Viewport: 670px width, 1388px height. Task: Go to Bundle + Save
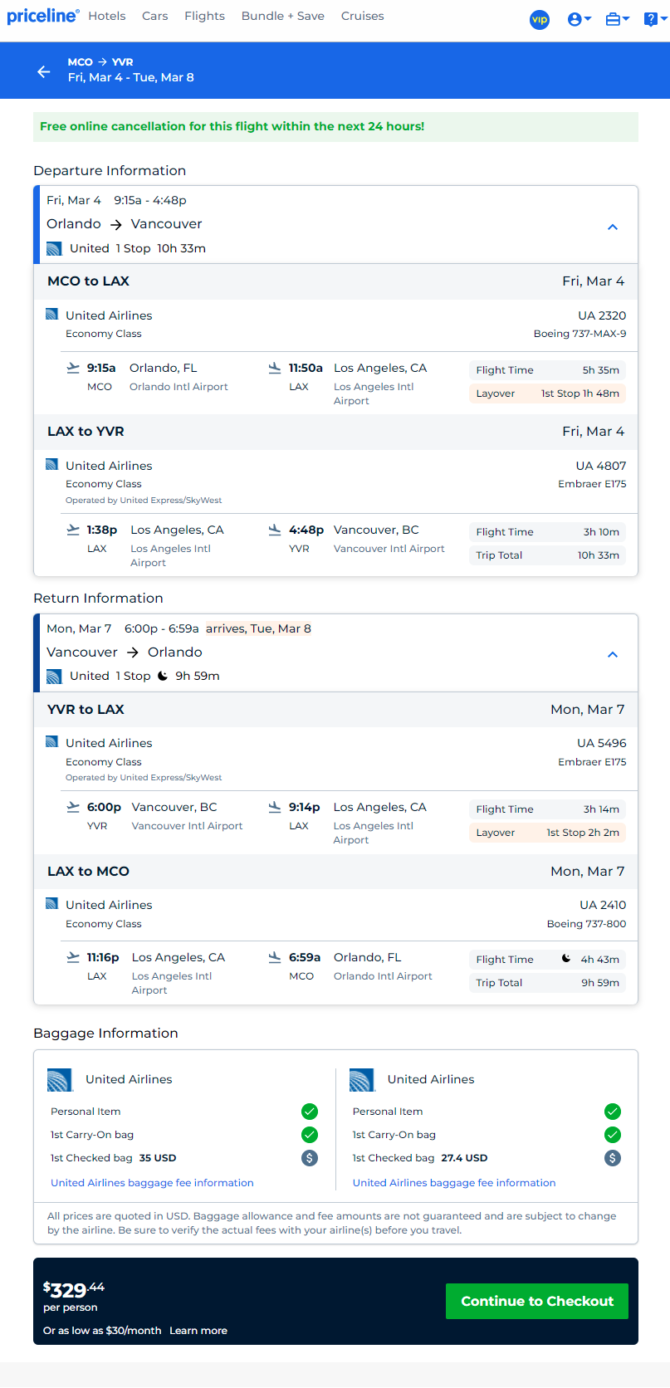tap(283, 16)
